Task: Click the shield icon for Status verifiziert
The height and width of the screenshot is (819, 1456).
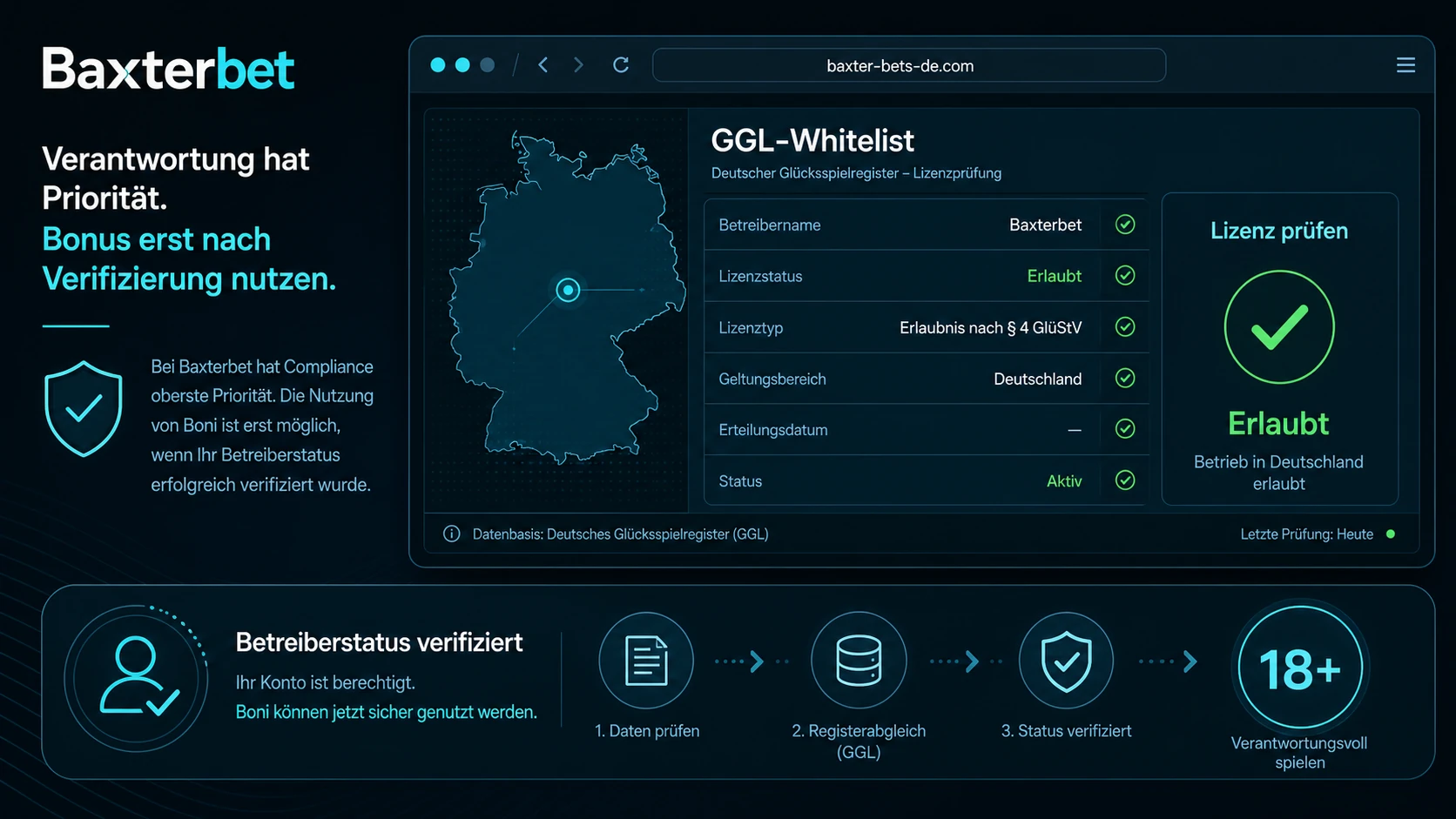Action: tap(1067, 661)
